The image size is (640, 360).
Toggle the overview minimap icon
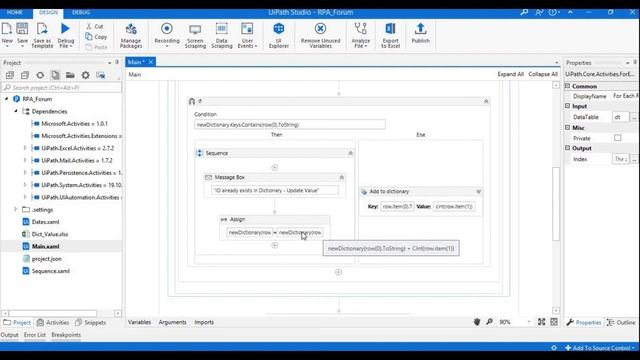coord(554,322)
